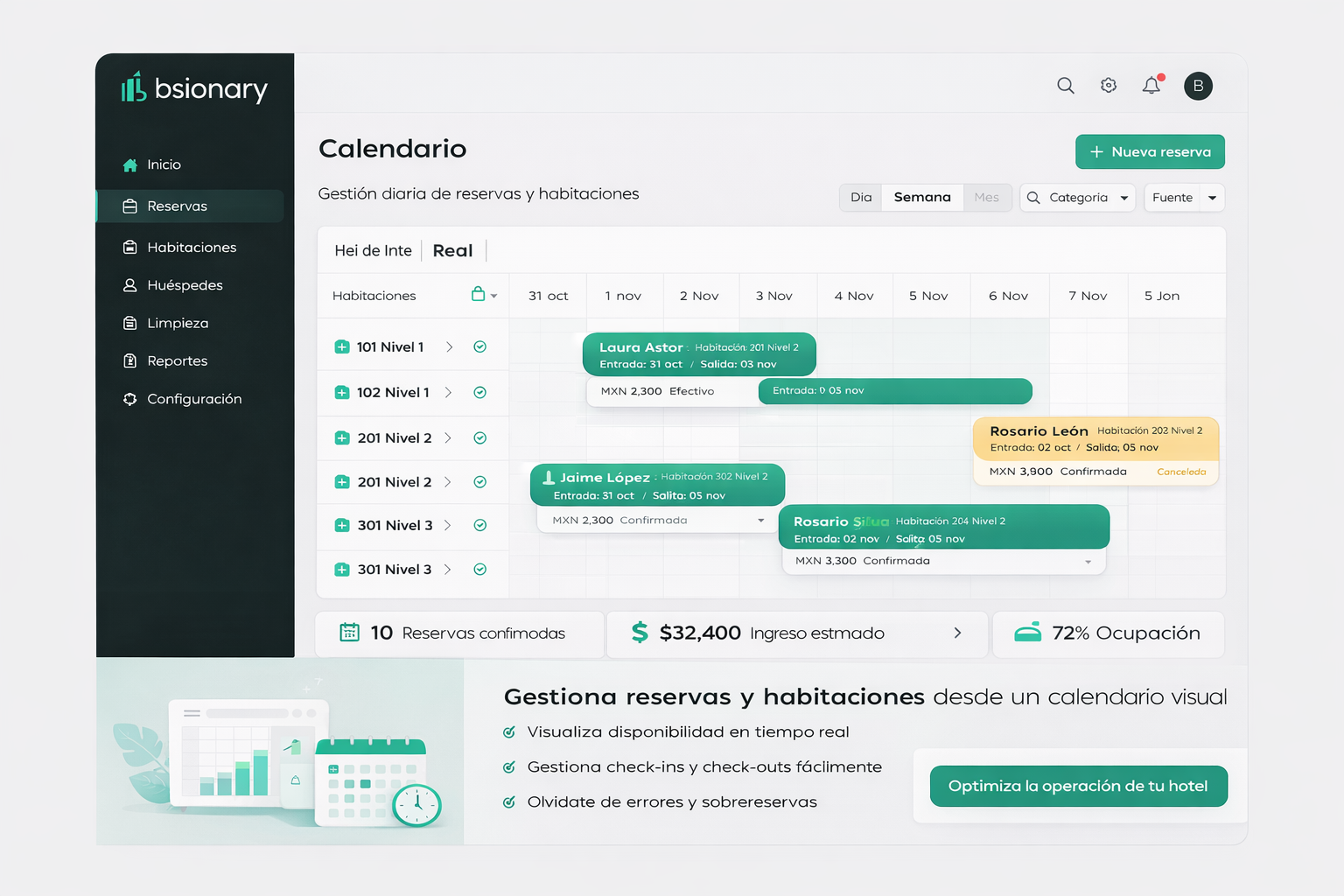Image resolution: width=1344 pixels, height=896 pixels.
Task: Click the search magnifier icon in header
Action: [1065, 86]
